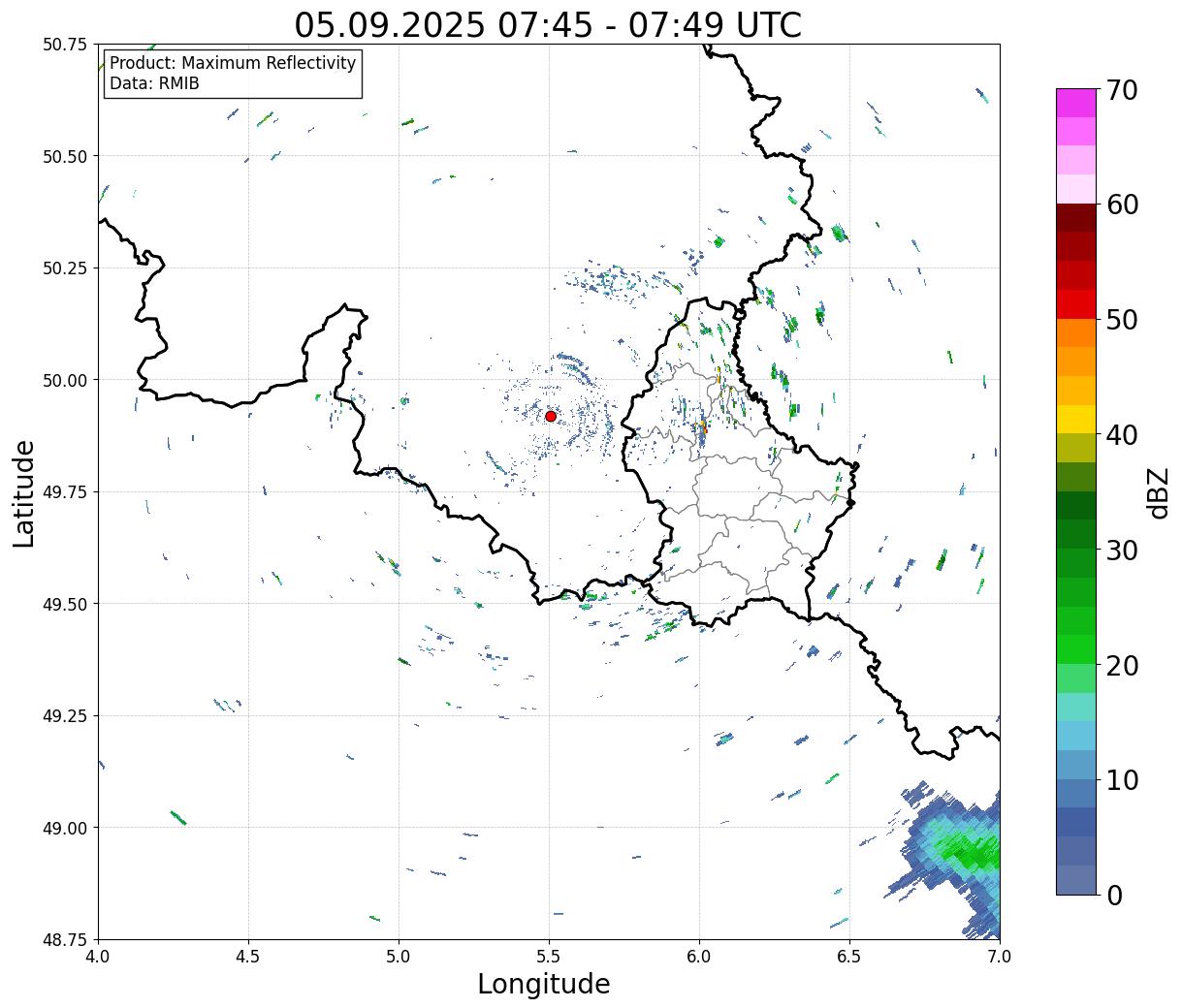The height and width of the screenshot is (1008, 1182).
Task: Click the "Latitude" axis label
Action: pyautogui.click(x=24, y=493)
